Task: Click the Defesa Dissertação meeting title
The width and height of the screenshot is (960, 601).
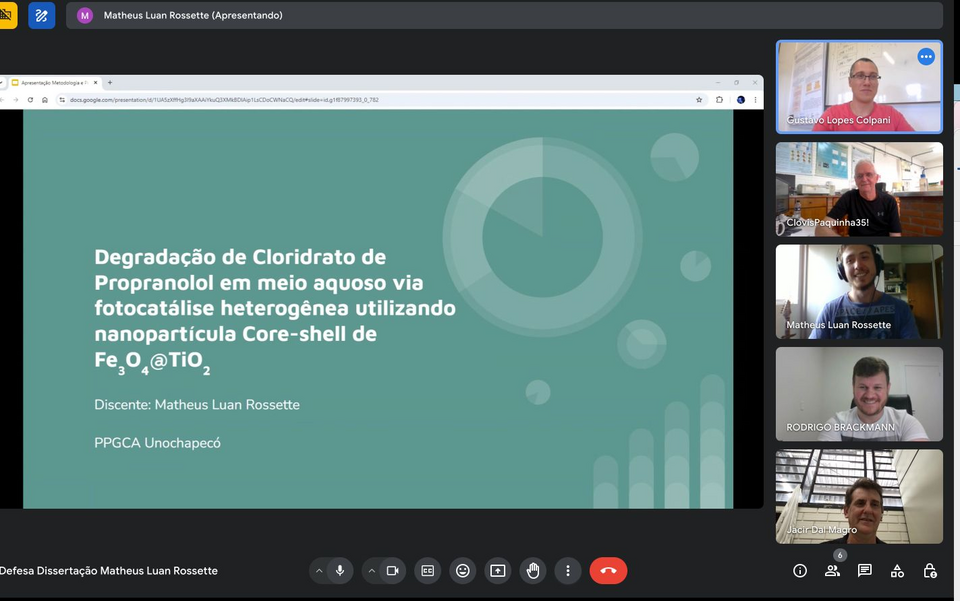Action: pos(109,571)
